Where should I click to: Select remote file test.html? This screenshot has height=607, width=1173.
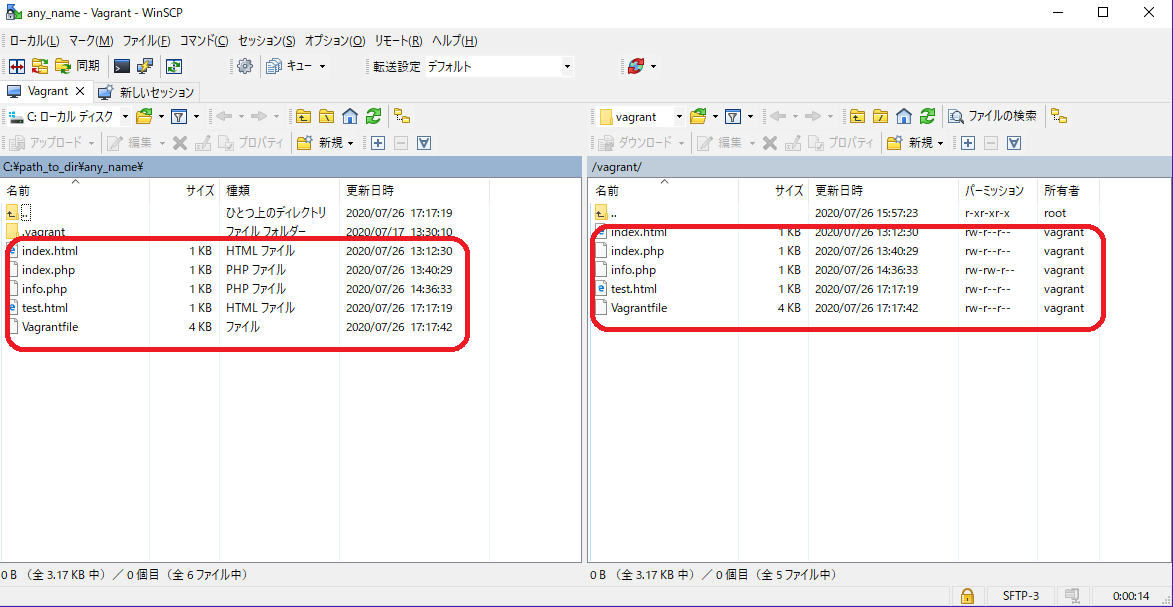(634, 289)
